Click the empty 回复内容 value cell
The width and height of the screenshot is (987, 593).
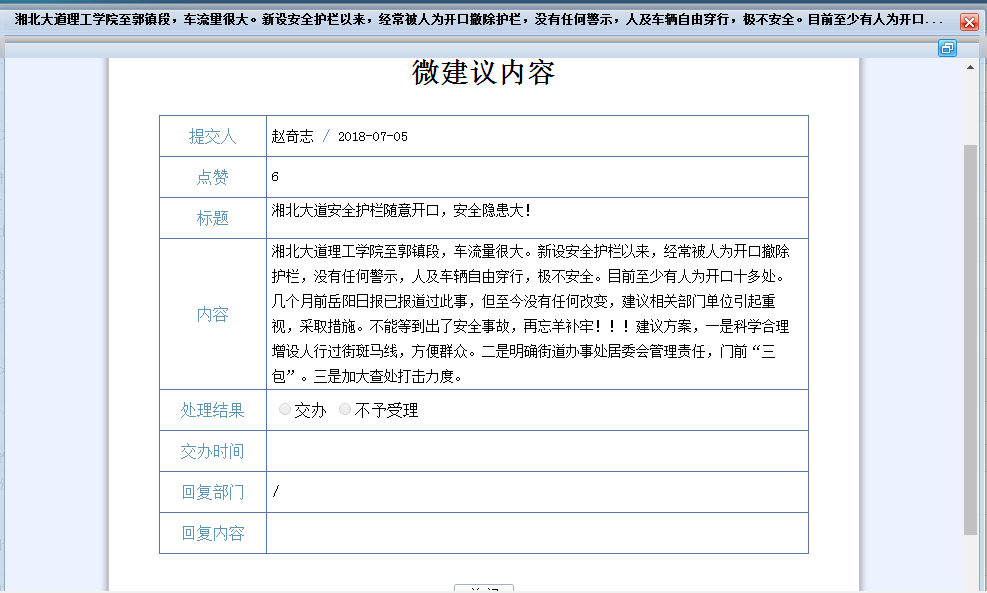click(537, 533)
